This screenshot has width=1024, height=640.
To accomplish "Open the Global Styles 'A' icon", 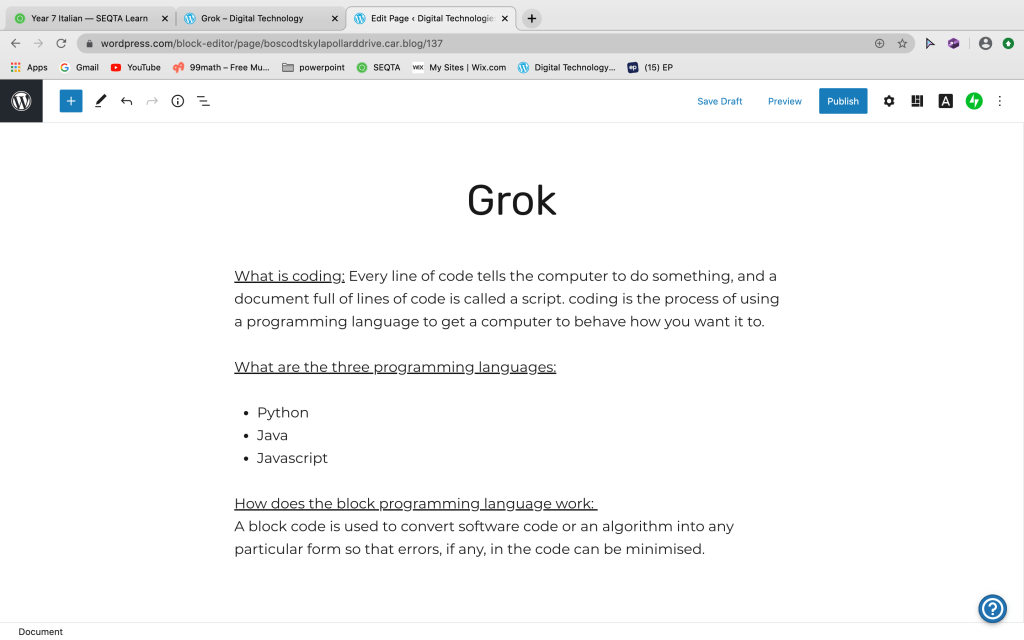I will tap(945, 101).
